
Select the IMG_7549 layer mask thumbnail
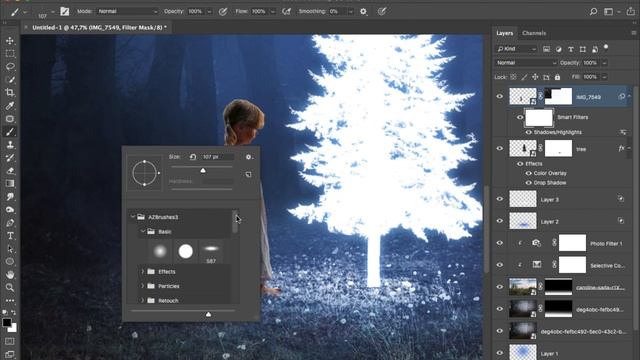(558, 96)
